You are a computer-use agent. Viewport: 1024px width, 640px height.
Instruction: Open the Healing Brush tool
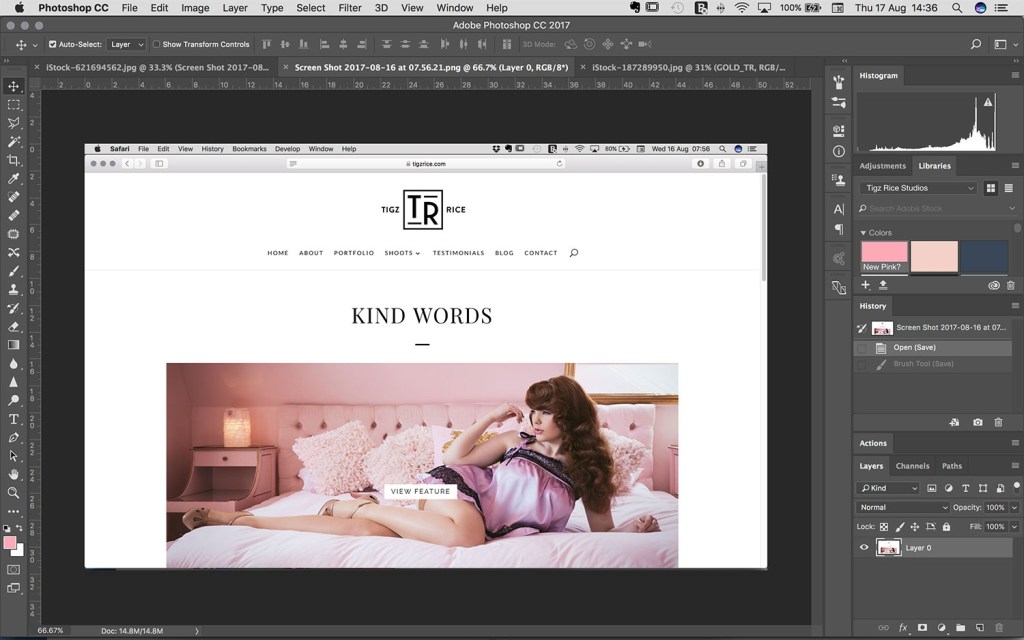13,198
